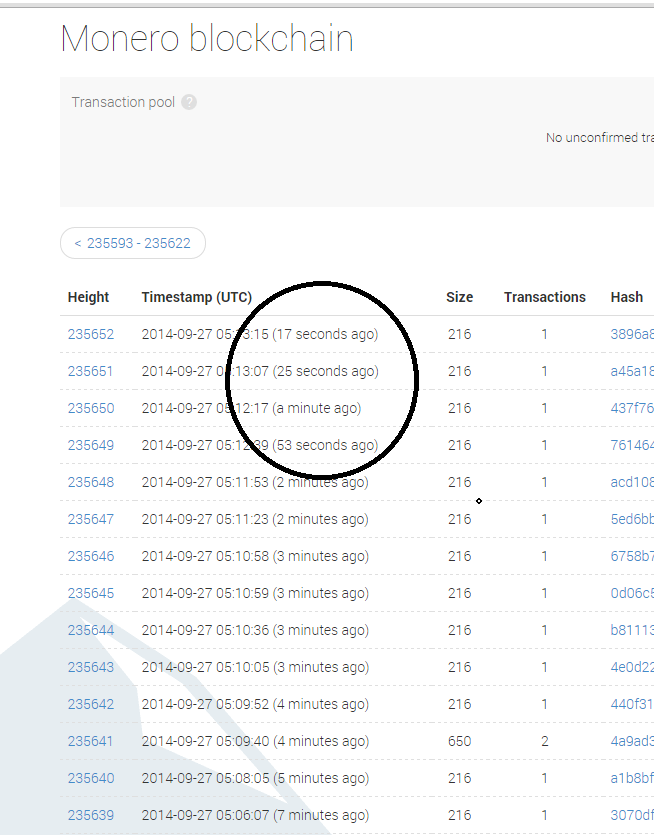Open block hash starting 4e0d22

point(632,667)
